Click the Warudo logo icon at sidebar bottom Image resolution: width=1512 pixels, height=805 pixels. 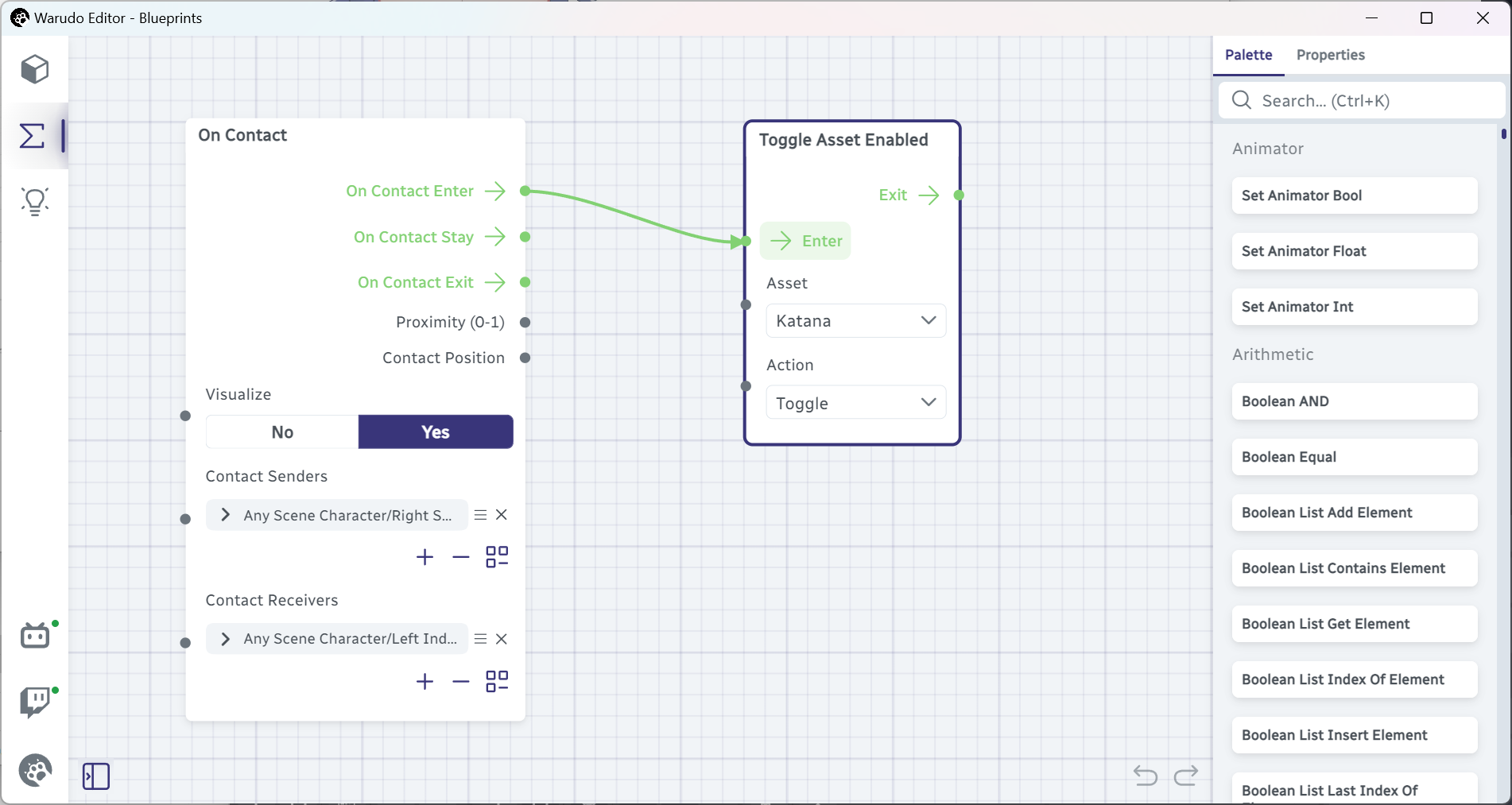(x=35, y=770)
